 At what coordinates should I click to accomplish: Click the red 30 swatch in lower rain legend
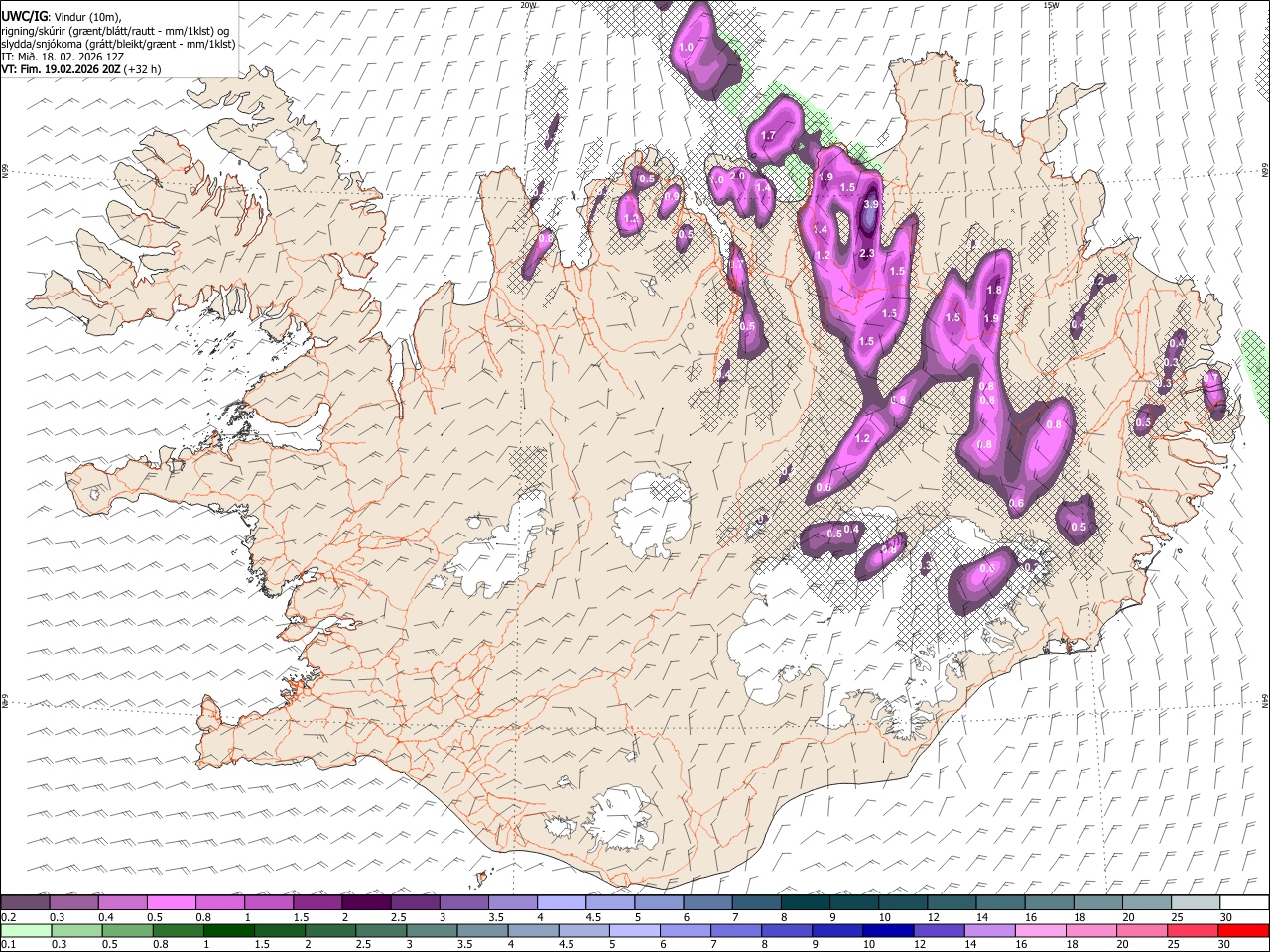1244,930
